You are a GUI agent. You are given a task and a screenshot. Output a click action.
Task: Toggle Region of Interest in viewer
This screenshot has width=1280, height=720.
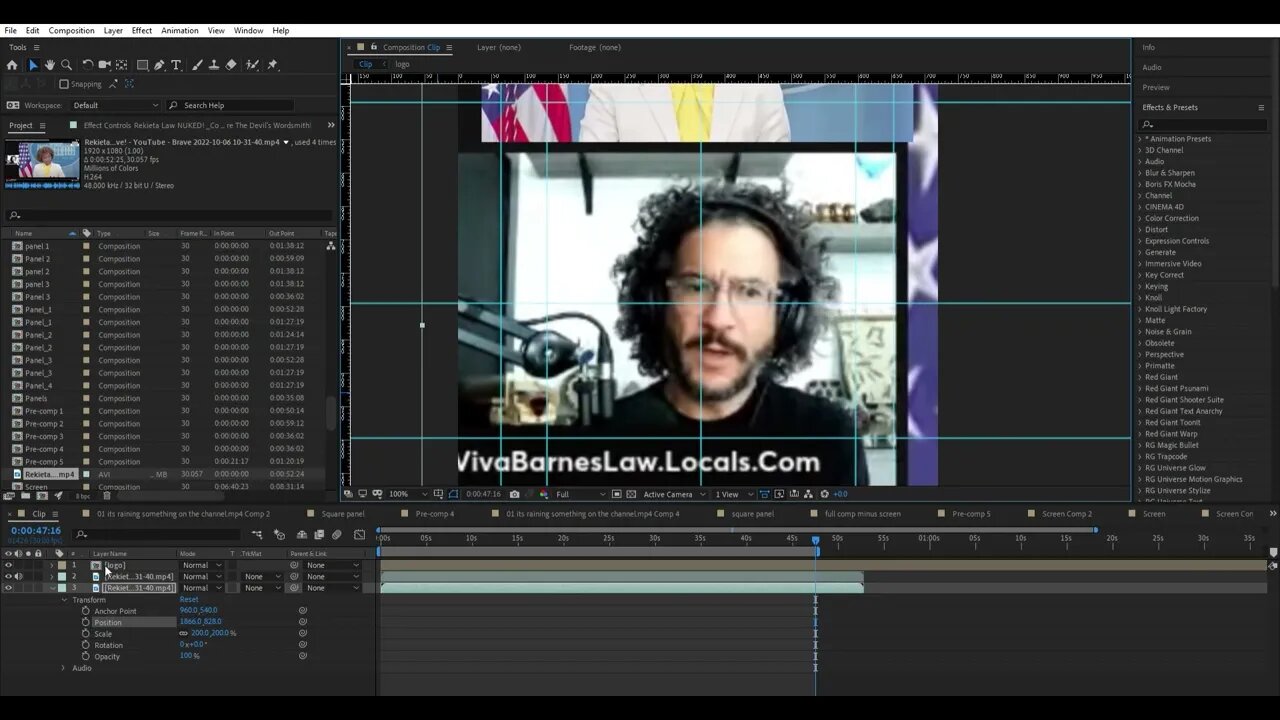point(616,494)
